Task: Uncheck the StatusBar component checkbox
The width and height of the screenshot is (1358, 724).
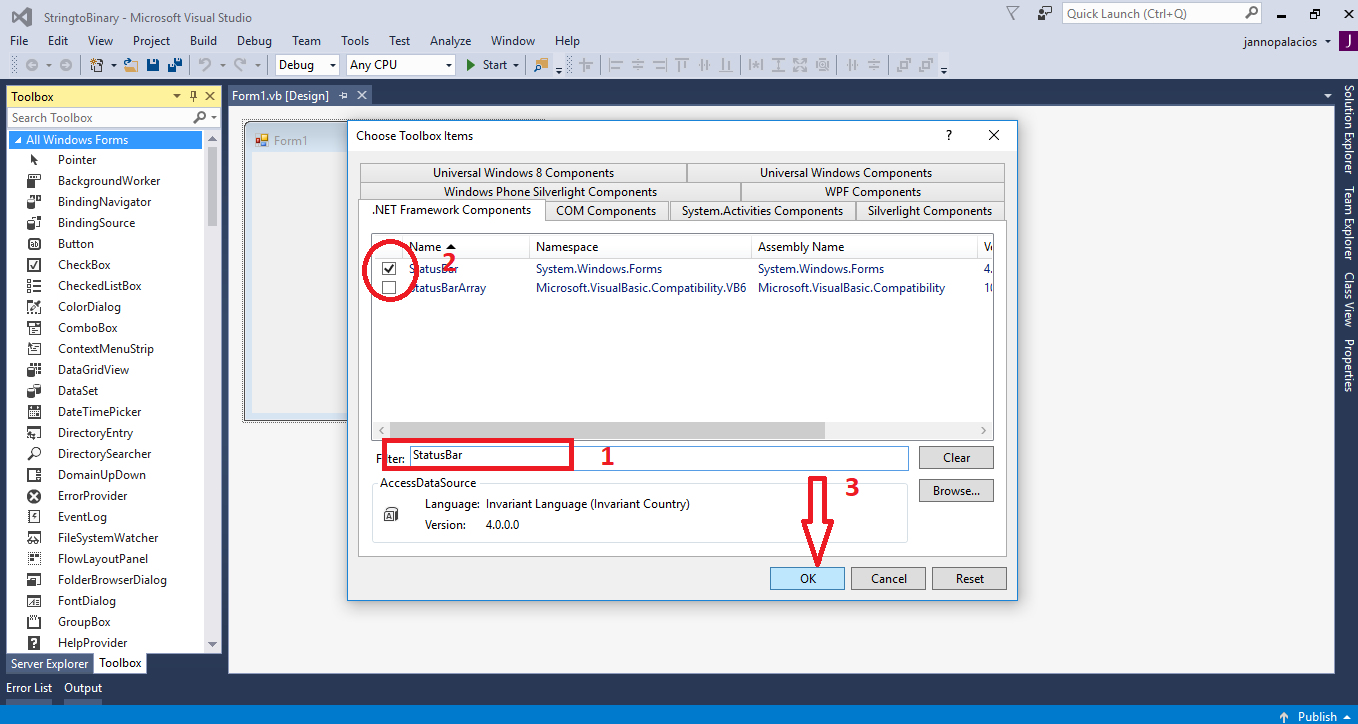Action: coord(389,269)
